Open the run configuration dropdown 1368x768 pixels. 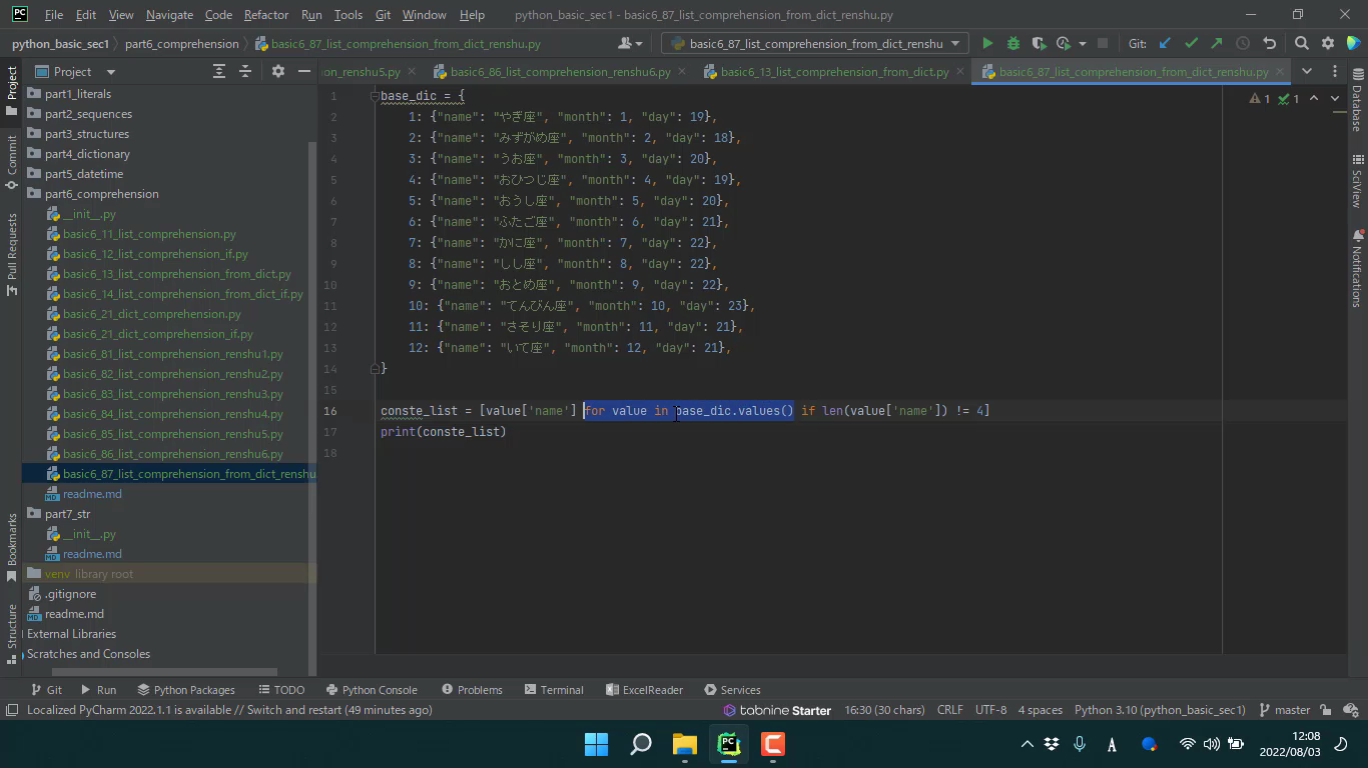815,43
